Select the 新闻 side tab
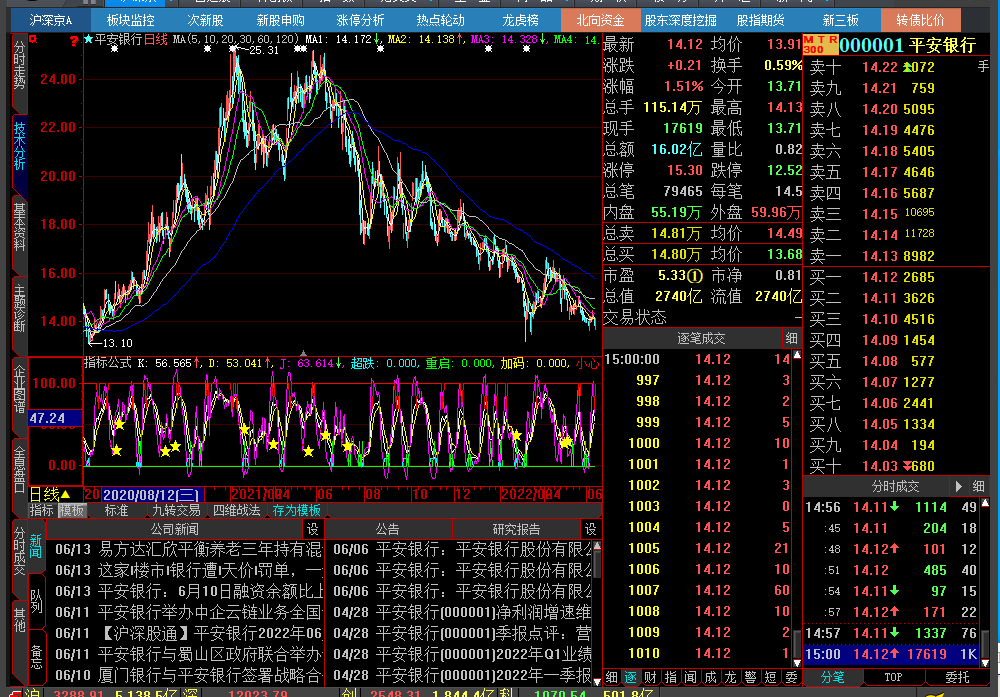 [36, 547]
